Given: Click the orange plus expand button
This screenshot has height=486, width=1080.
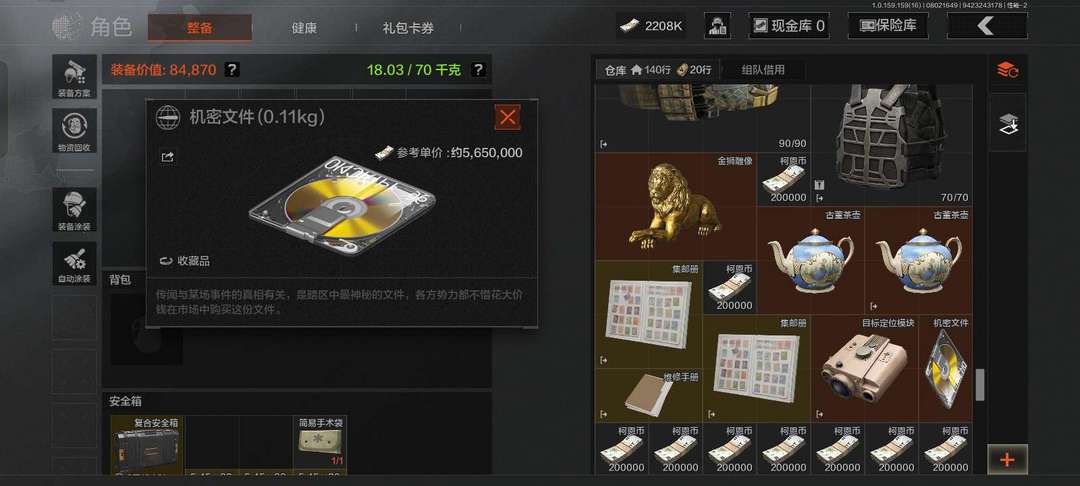Looking at the screenshot, I should point(1007,459).
